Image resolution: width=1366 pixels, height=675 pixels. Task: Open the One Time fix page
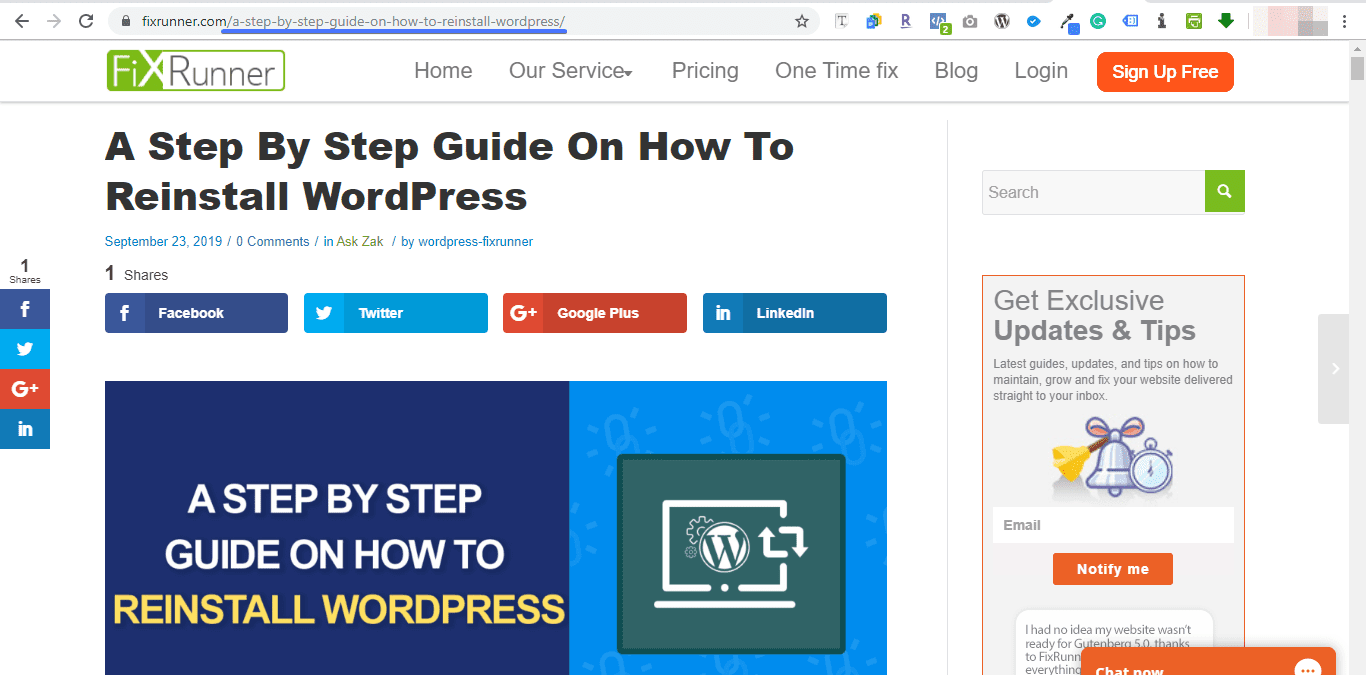point(837,71)
